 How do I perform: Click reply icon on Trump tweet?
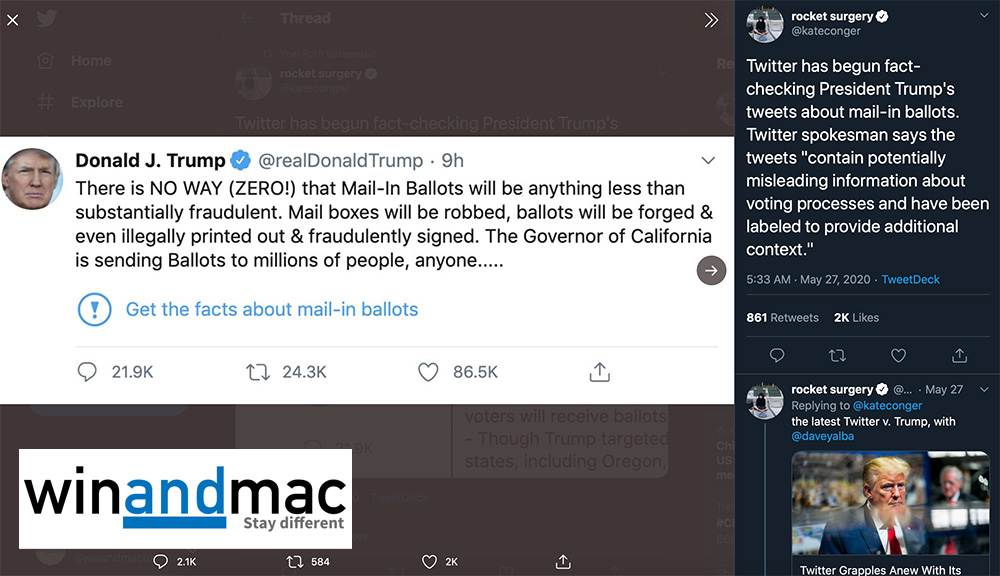point(88,372)
